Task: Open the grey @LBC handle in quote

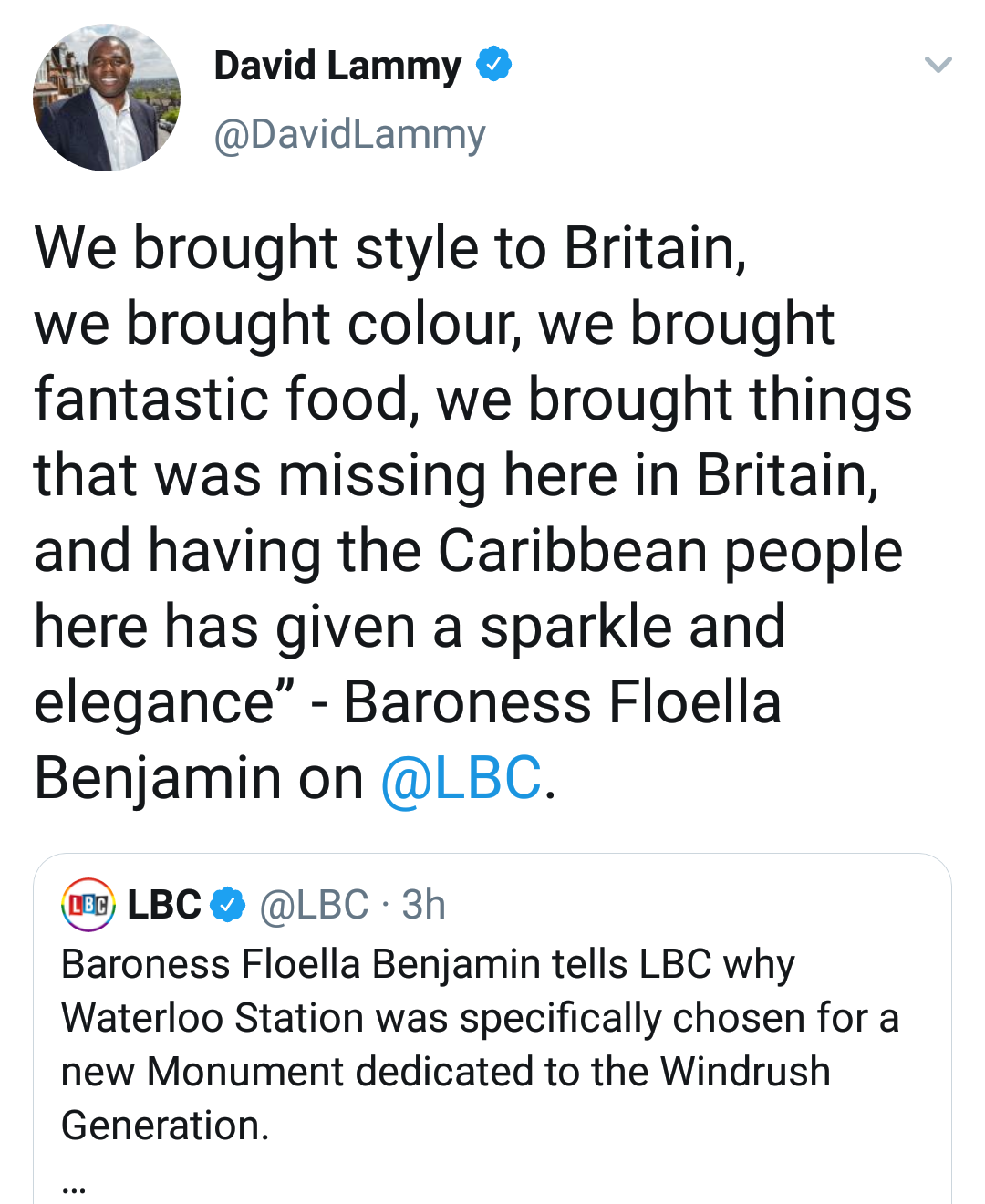Action: [x=314, y=905]
